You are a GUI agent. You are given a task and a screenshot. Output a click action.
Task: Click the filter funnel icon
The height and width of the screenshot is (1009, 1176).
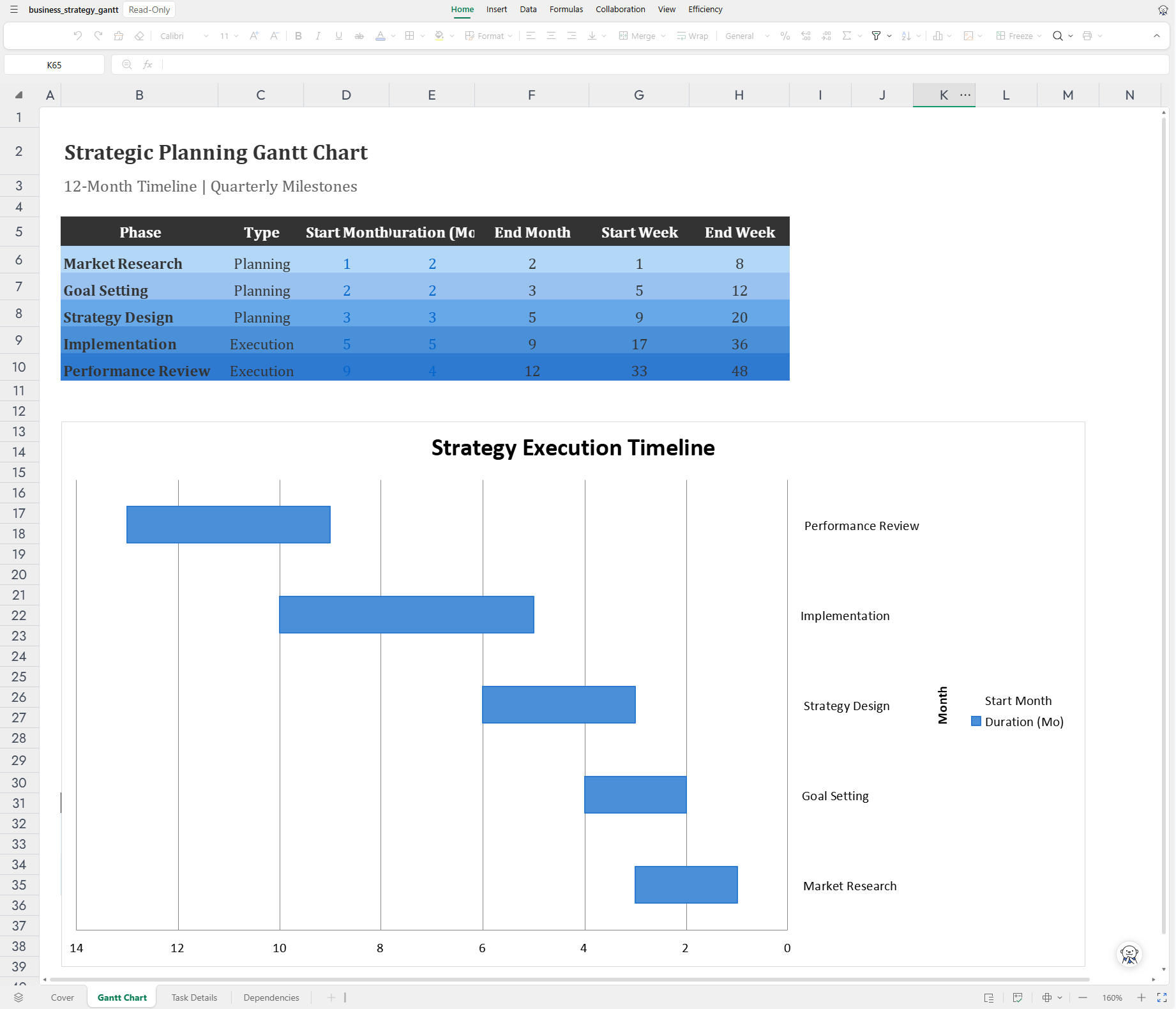[x=877, y=36]
